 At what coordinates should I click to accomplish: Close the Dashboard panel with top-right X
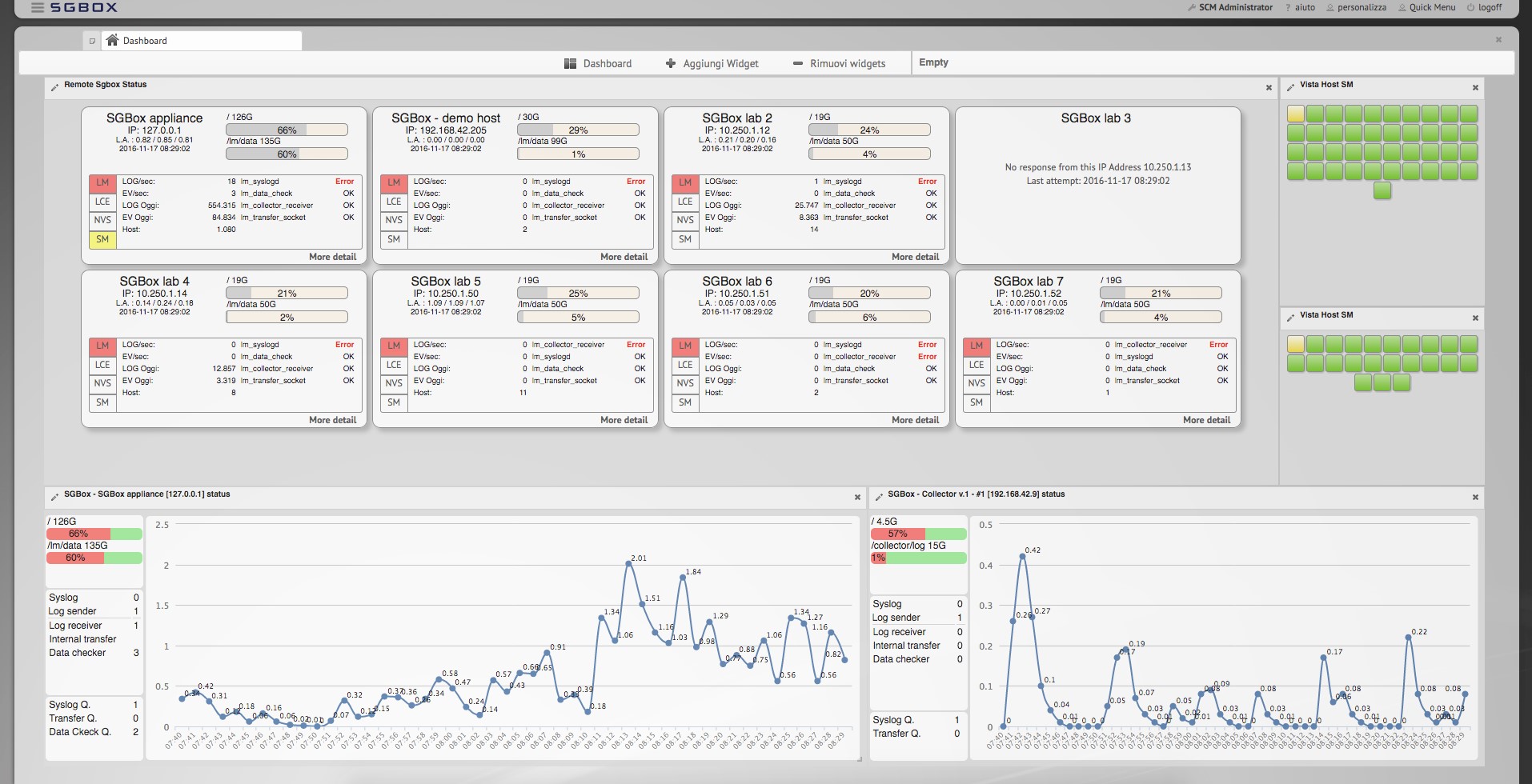click(1498, 39)
